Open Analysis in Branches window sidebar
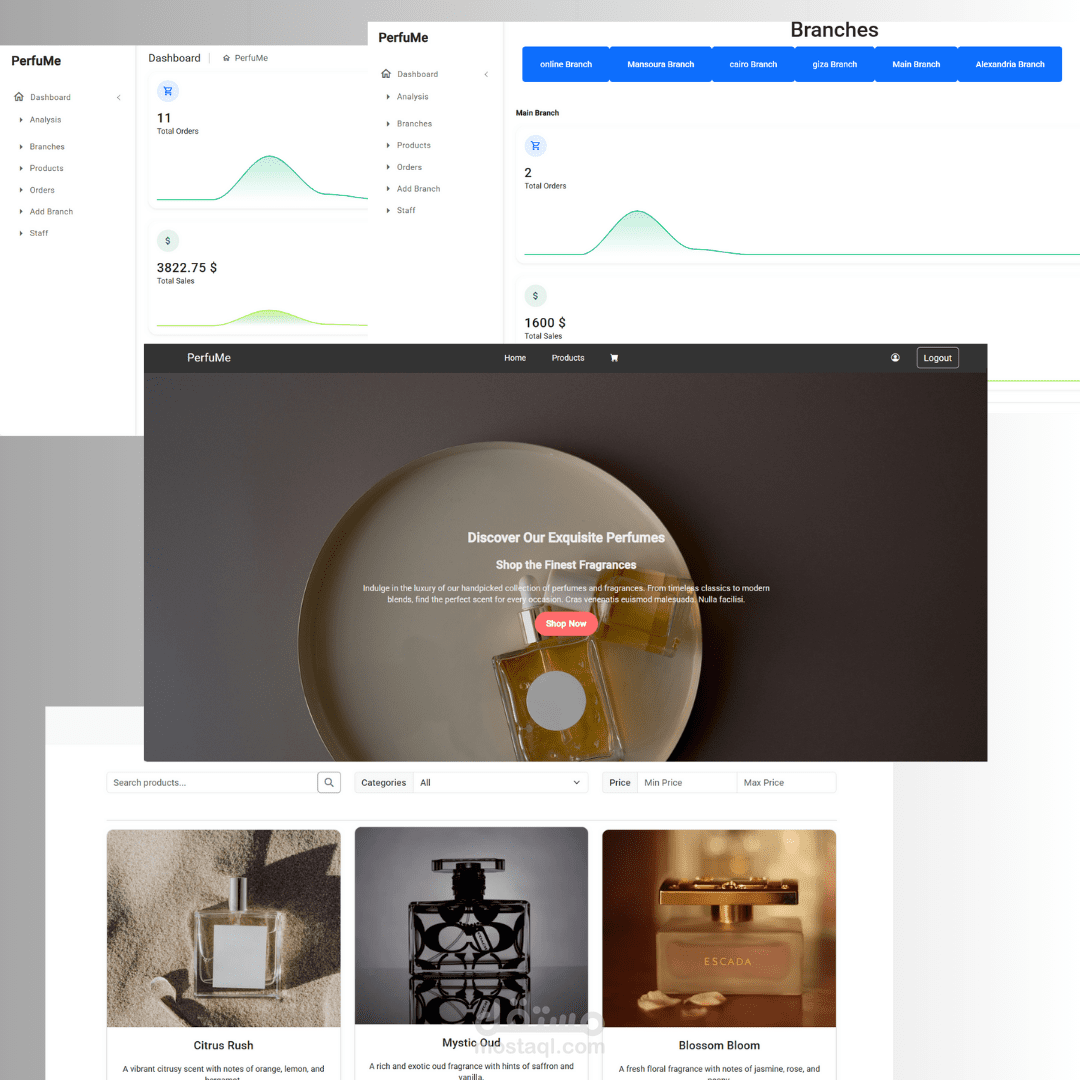This screenshot has width=1080, height=1080. pos(412,97)
